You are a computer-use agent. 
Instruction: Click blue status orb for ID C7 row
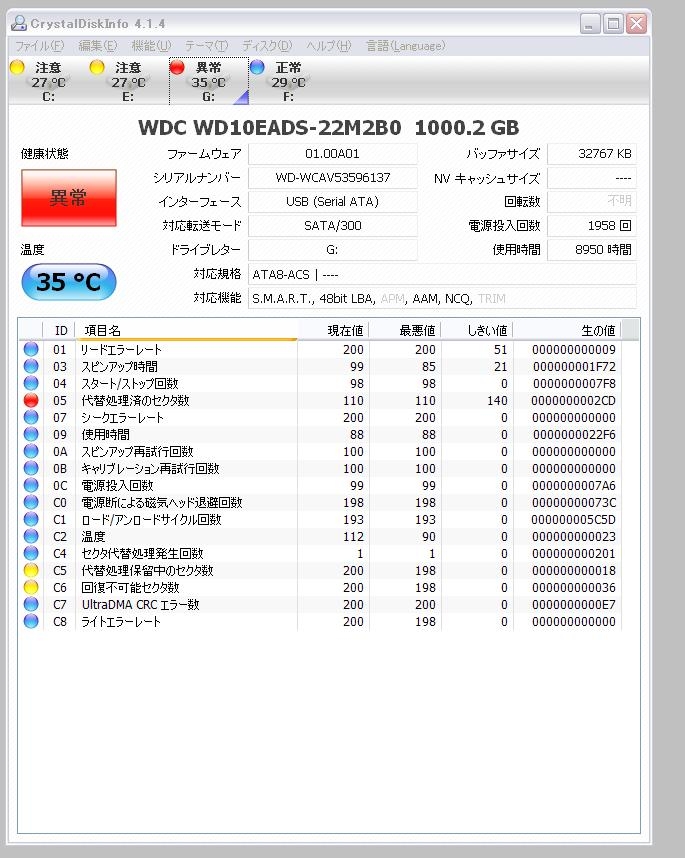tap(31, 604)
